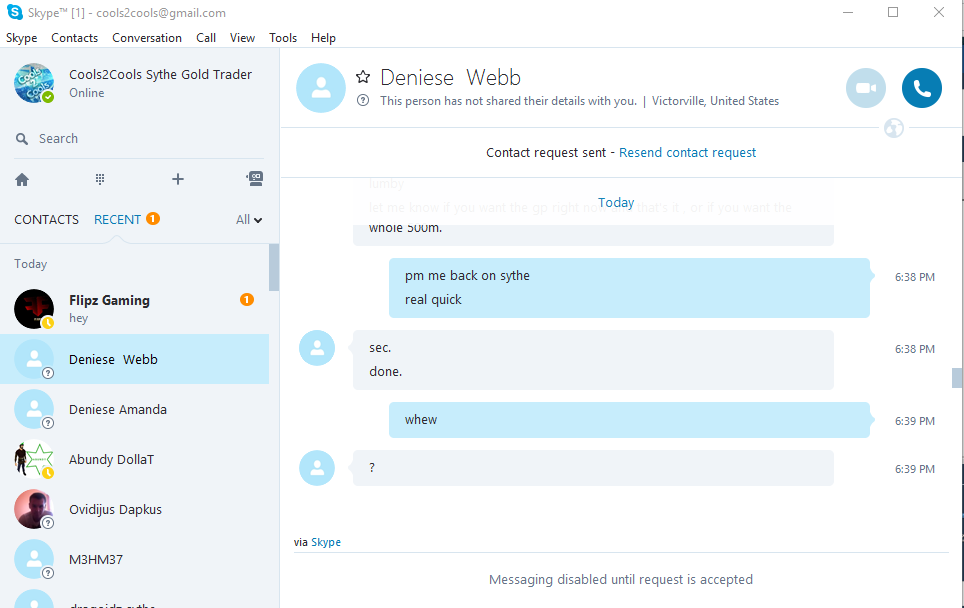The image size is (964, 608).
Task: Open the View menu
Action: pyautogui.click(x=242, y=38)
